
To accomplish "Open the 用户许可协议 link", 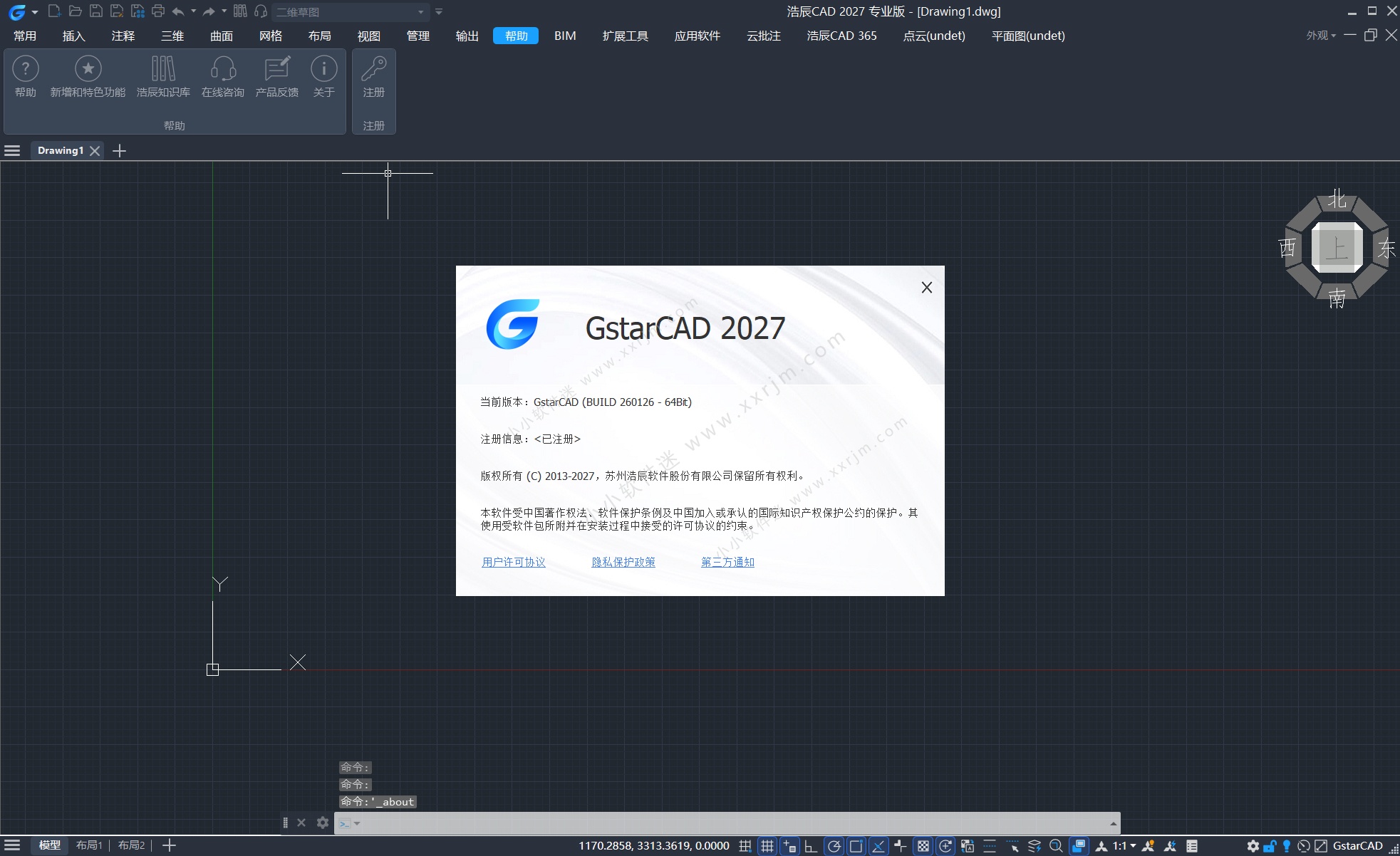I will (x=513, y=562).
